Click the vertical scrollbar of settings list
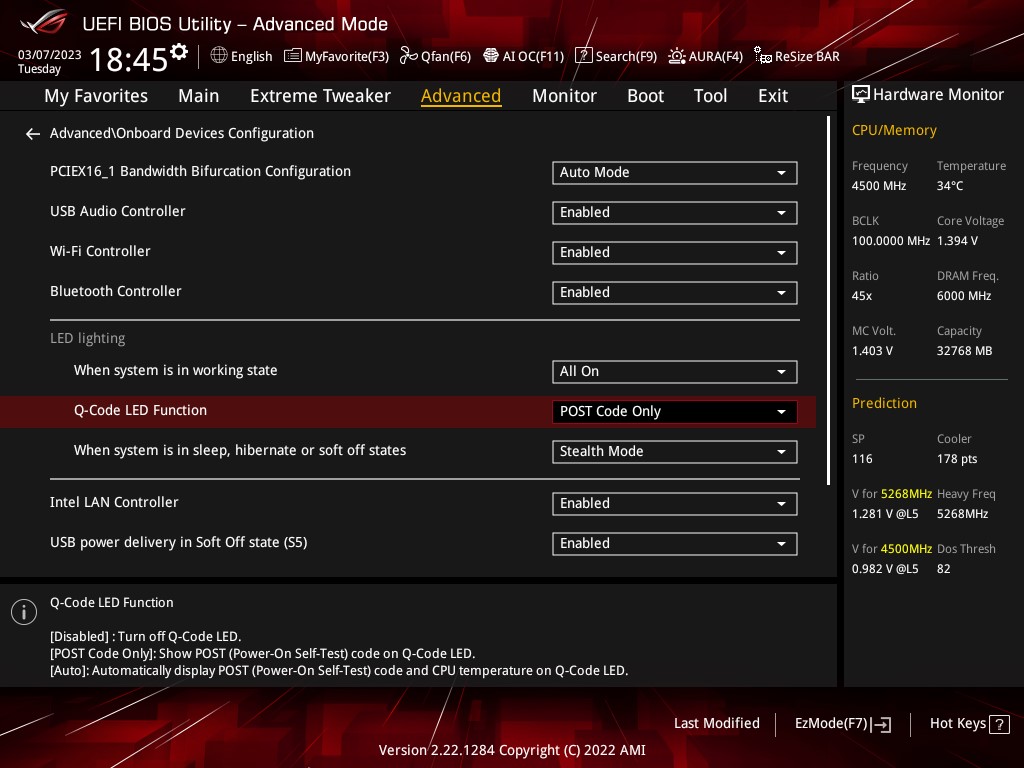The height and width of the screenshot is (768, 1024). click(828, 300)
